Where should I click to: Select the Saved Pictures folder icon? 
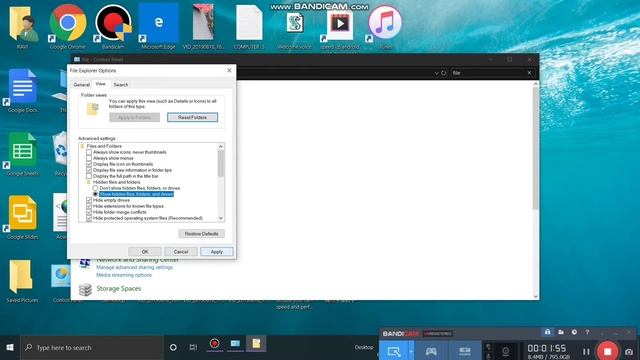tap(22, 281)
